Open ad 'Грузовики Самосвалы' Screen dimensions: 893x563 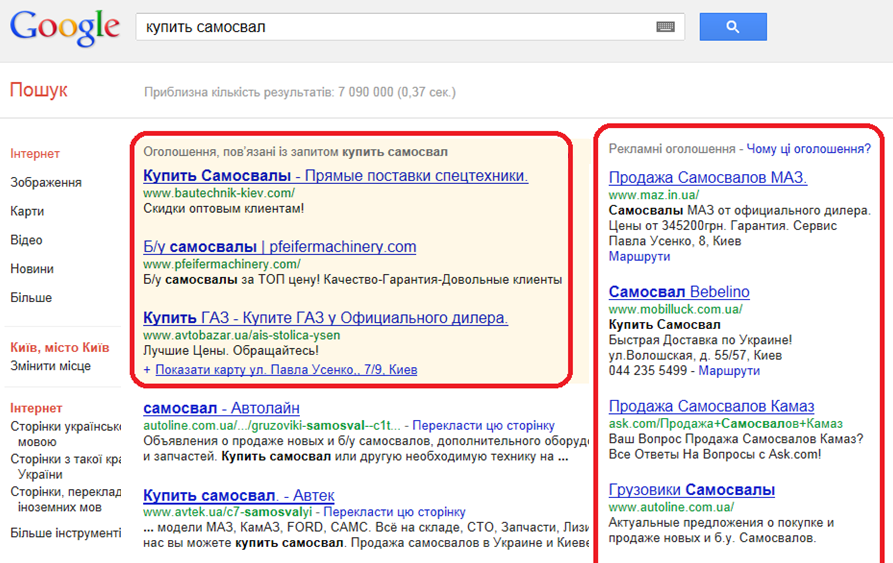pos(691,490)
